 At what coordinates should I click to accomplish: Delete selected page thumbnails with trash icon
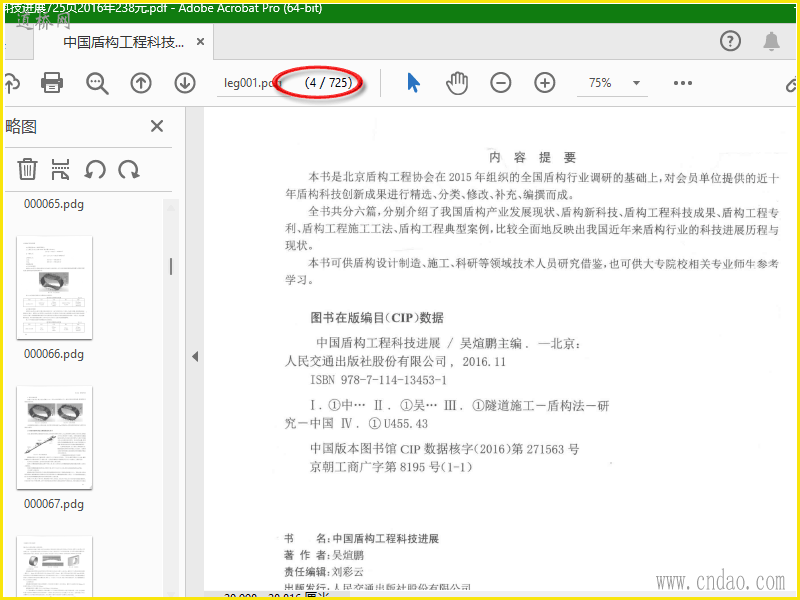point(27,169)
